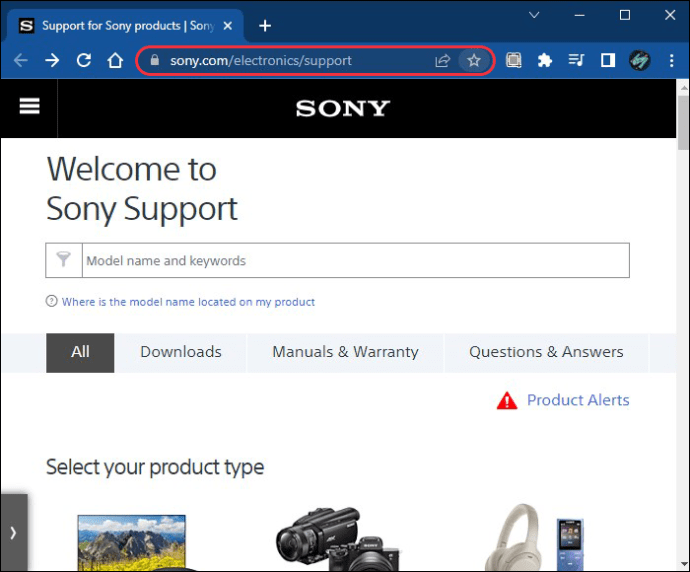The image size is (690, 572).
Task: Select the television product thumbnail
Action: [x=132, y=543]
